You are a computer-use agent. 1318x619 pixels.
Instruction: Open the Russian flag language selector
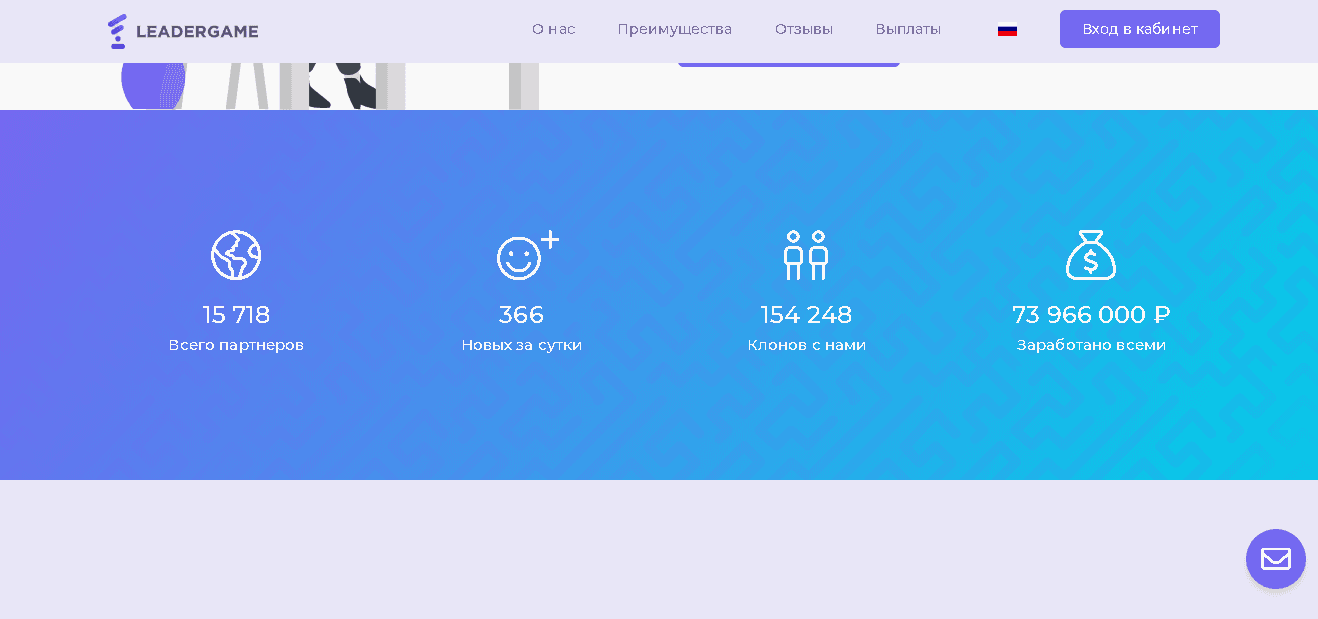[1007, 30]
